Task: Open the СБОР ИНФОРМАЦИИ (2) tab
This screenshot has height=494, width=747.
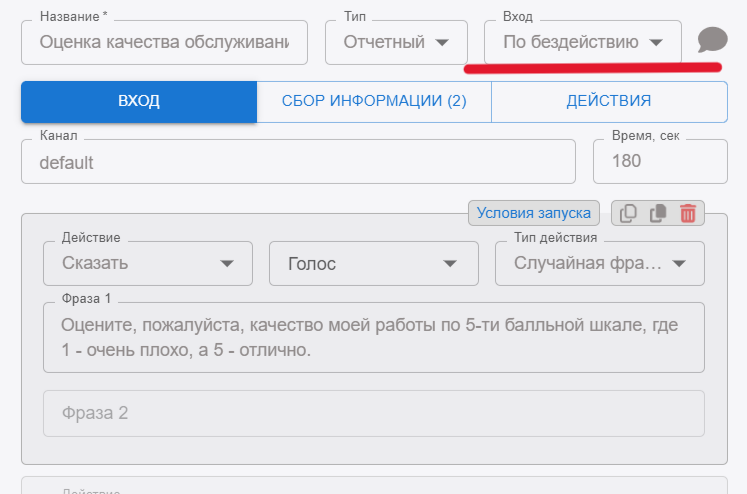Action: 374,101
